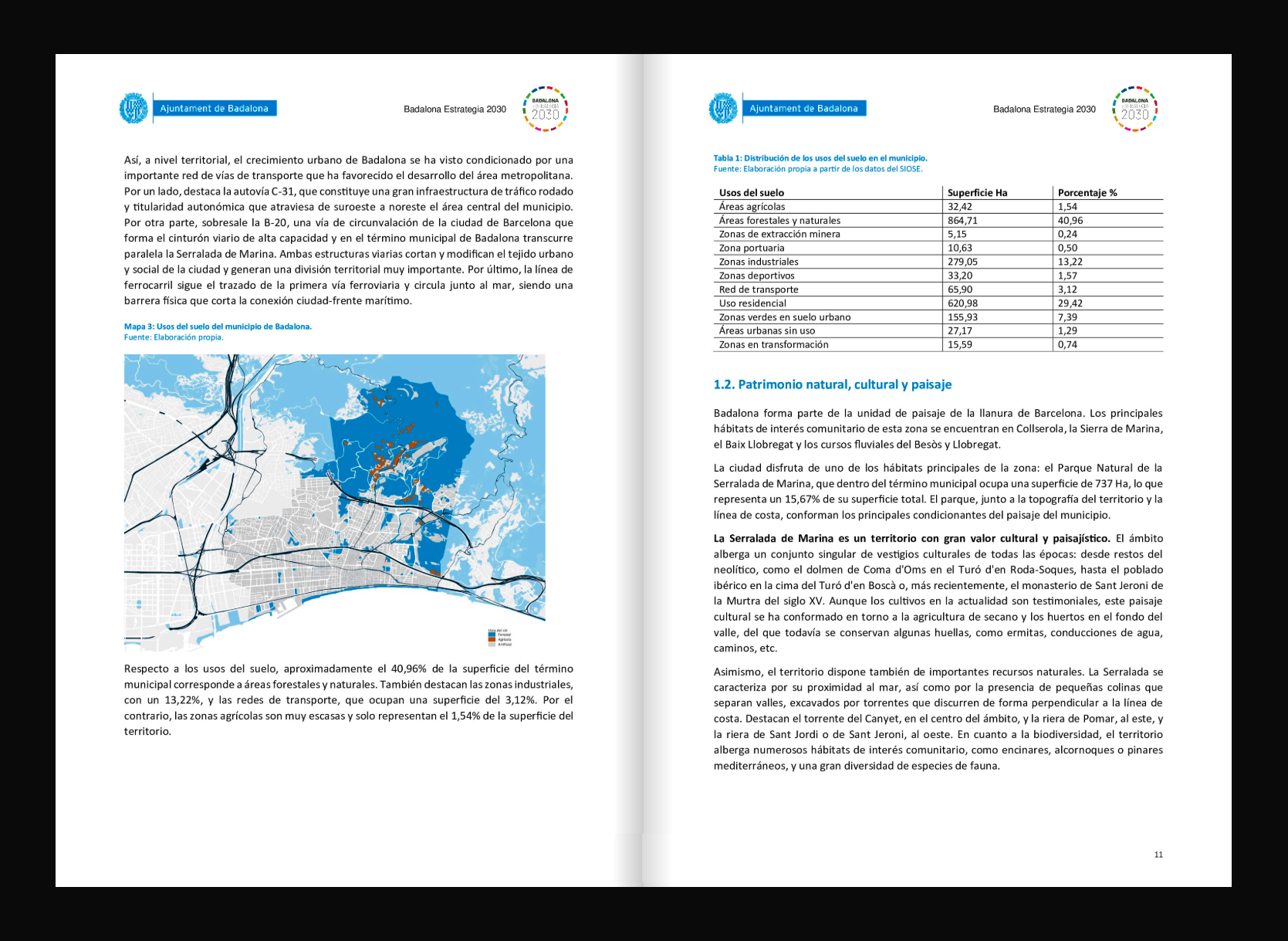
Task: Select 'Áreas urbanas sin uso' row label
Action: (x=767, y=331)
